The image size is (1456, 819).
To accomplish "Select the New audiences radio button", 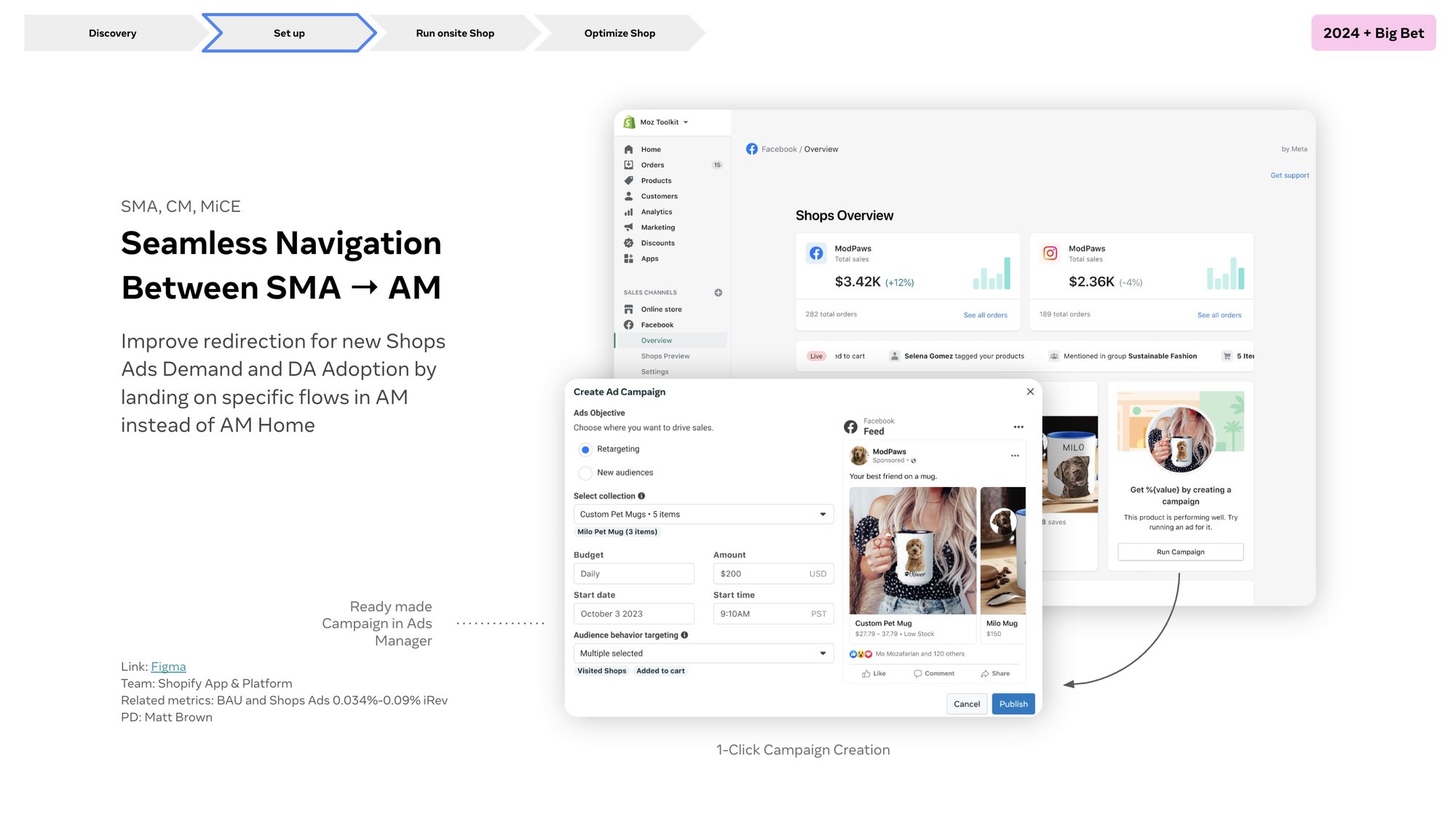I will (x=585, y=473).
